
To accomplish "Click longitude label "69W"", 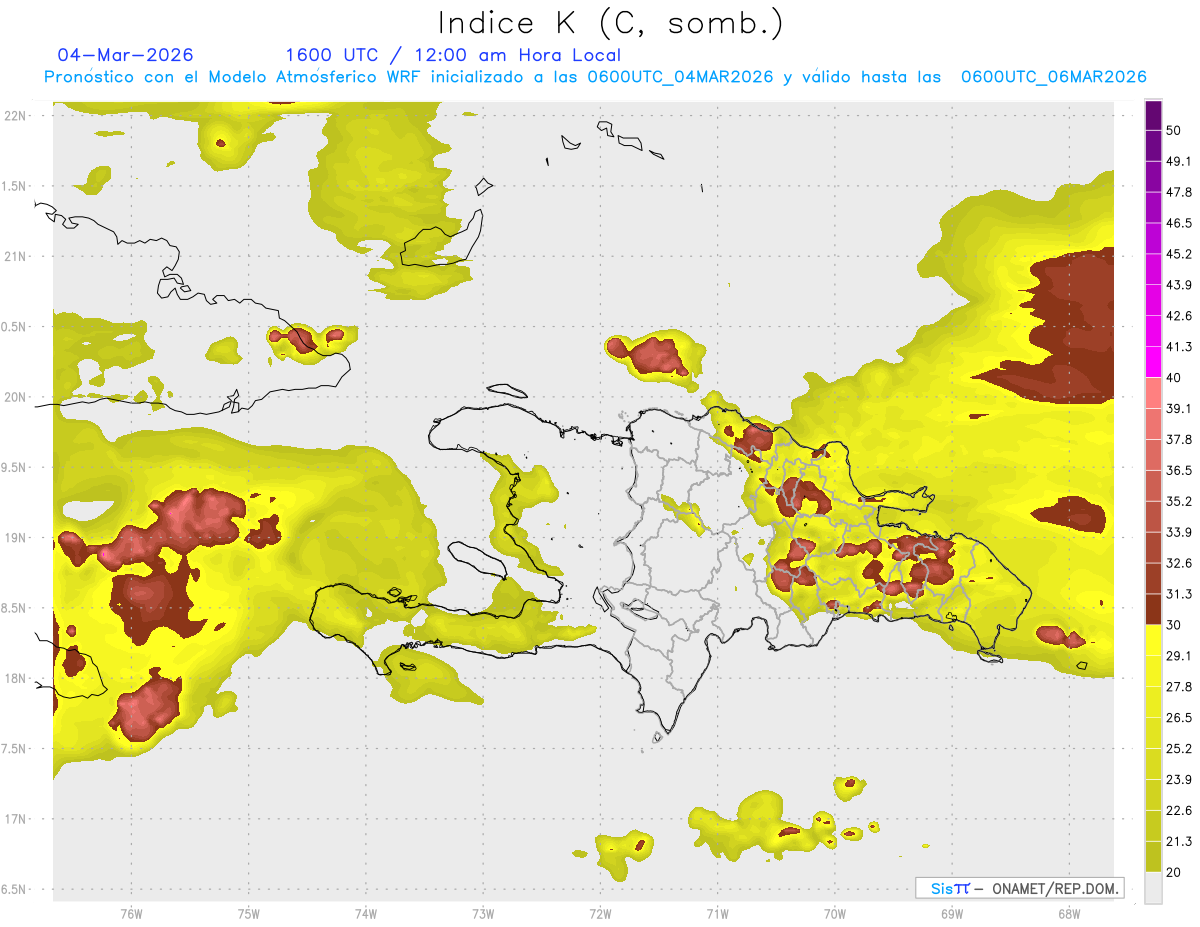I will coord(951,913).
